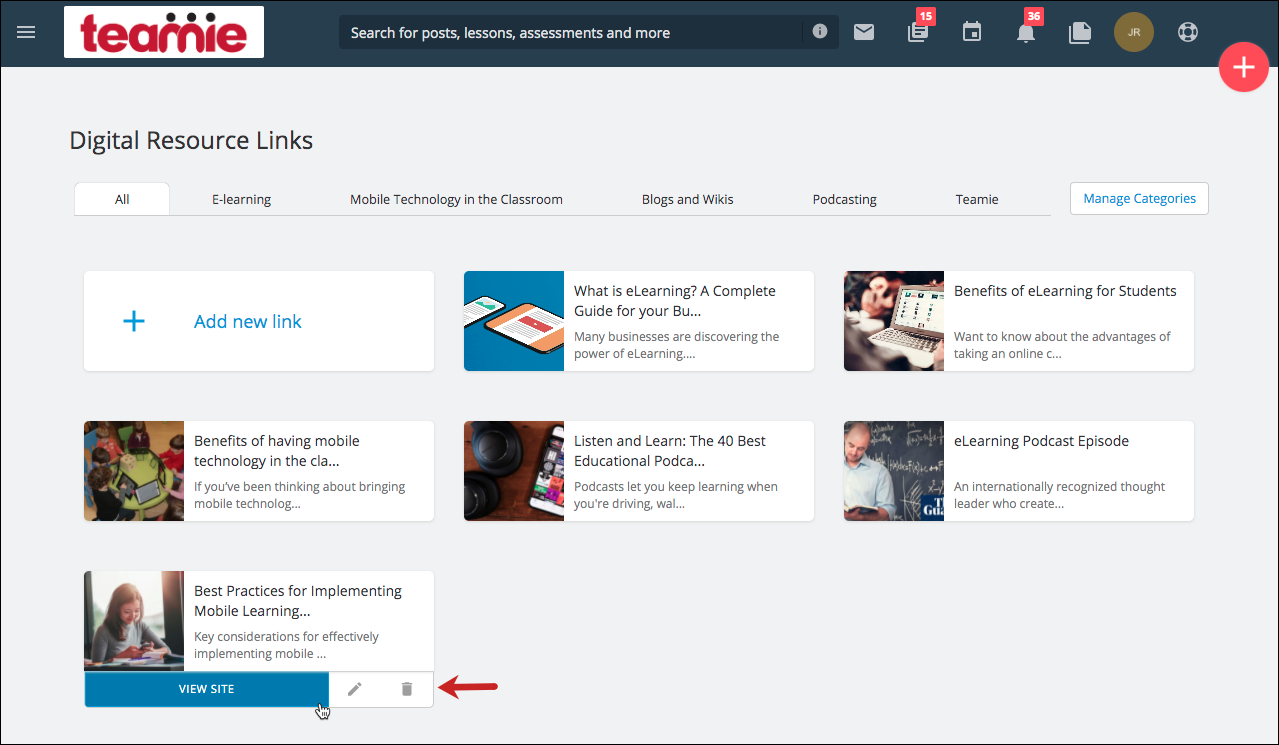Viewport: 1279px width, 745px height.
Task: Click the description 'If you've been thinking about bringing'
Action: [x=299, y=495]
